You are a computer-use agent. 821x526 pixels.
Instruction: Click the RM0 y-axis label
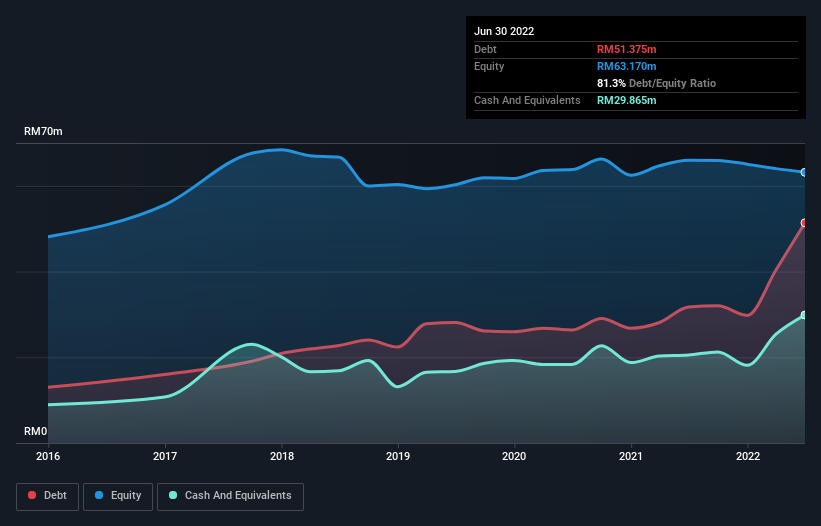(x=36, y=431)
